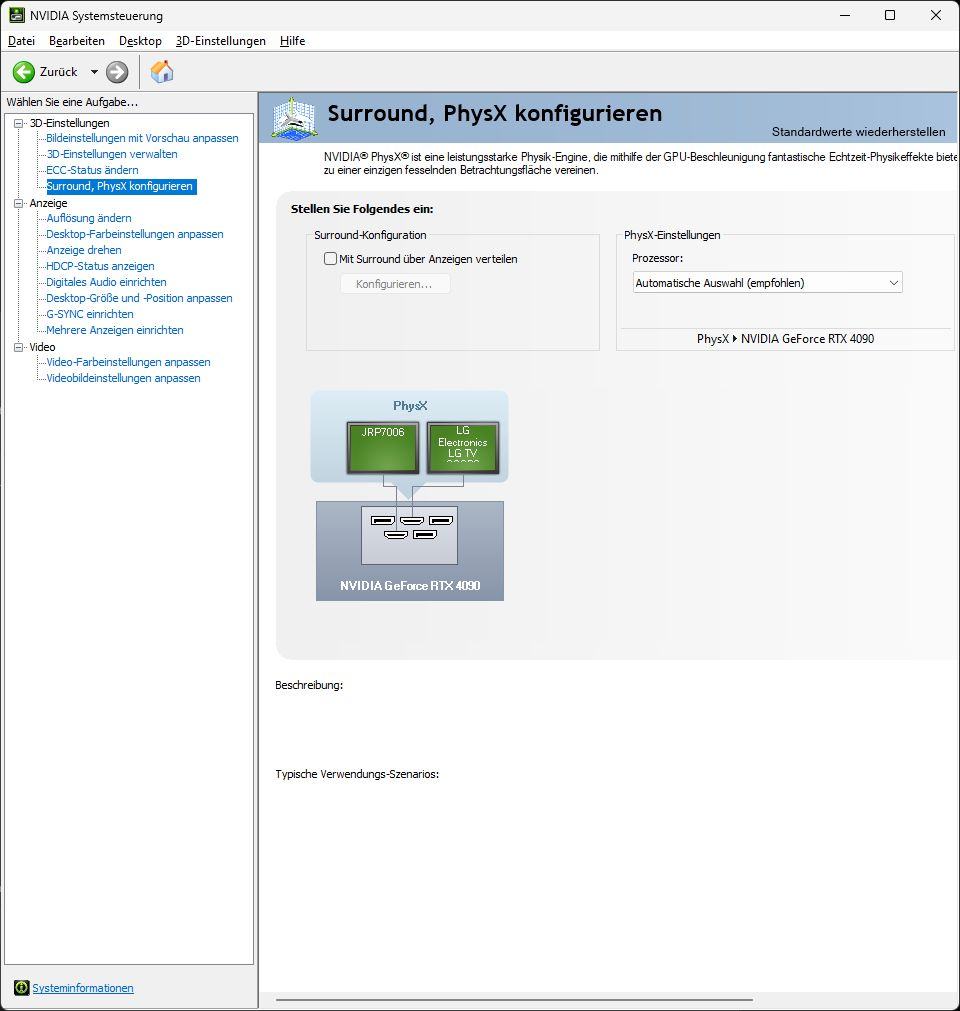The width and height of the screenshot is (960, 1011).
Task: Click the Konfigurieren... button
Action: pos(395,284)
